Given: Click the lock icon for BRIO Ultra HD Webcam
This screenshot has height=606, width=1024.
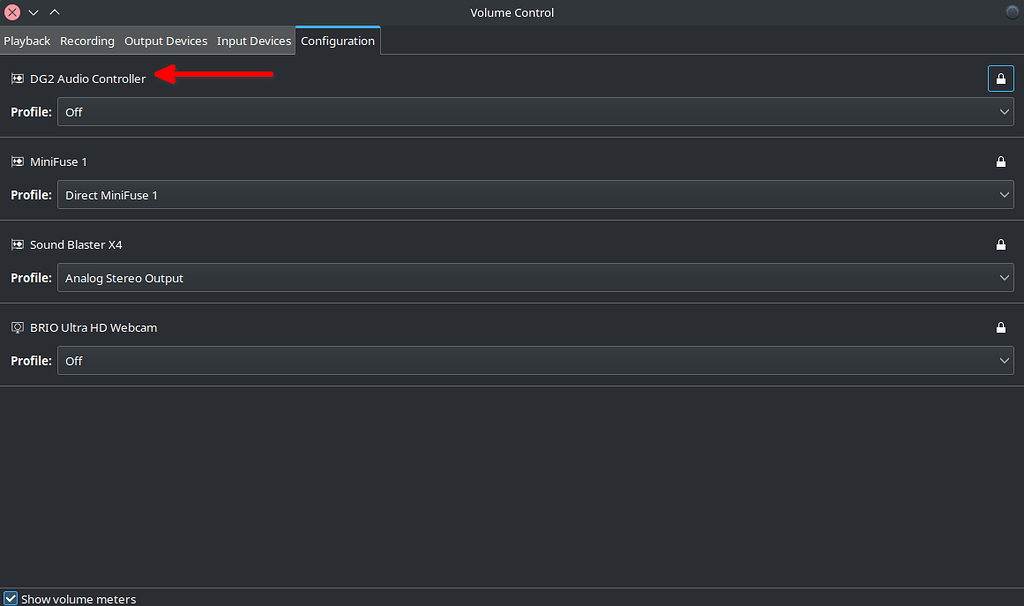Looking at the screenshot, I should (x=1001, y=327).
